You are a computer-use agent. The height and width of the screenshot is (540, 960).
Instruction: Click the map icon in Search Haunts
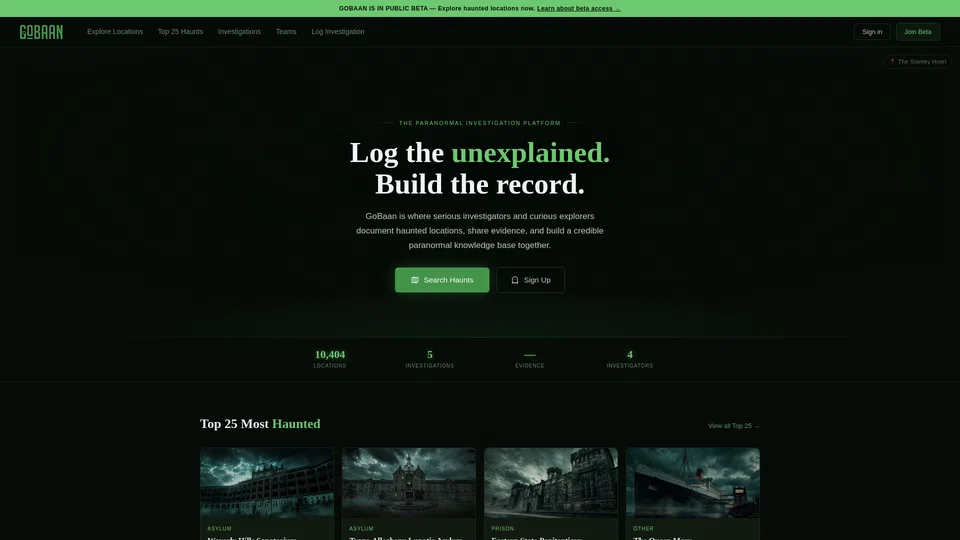[x=414, y=280]
